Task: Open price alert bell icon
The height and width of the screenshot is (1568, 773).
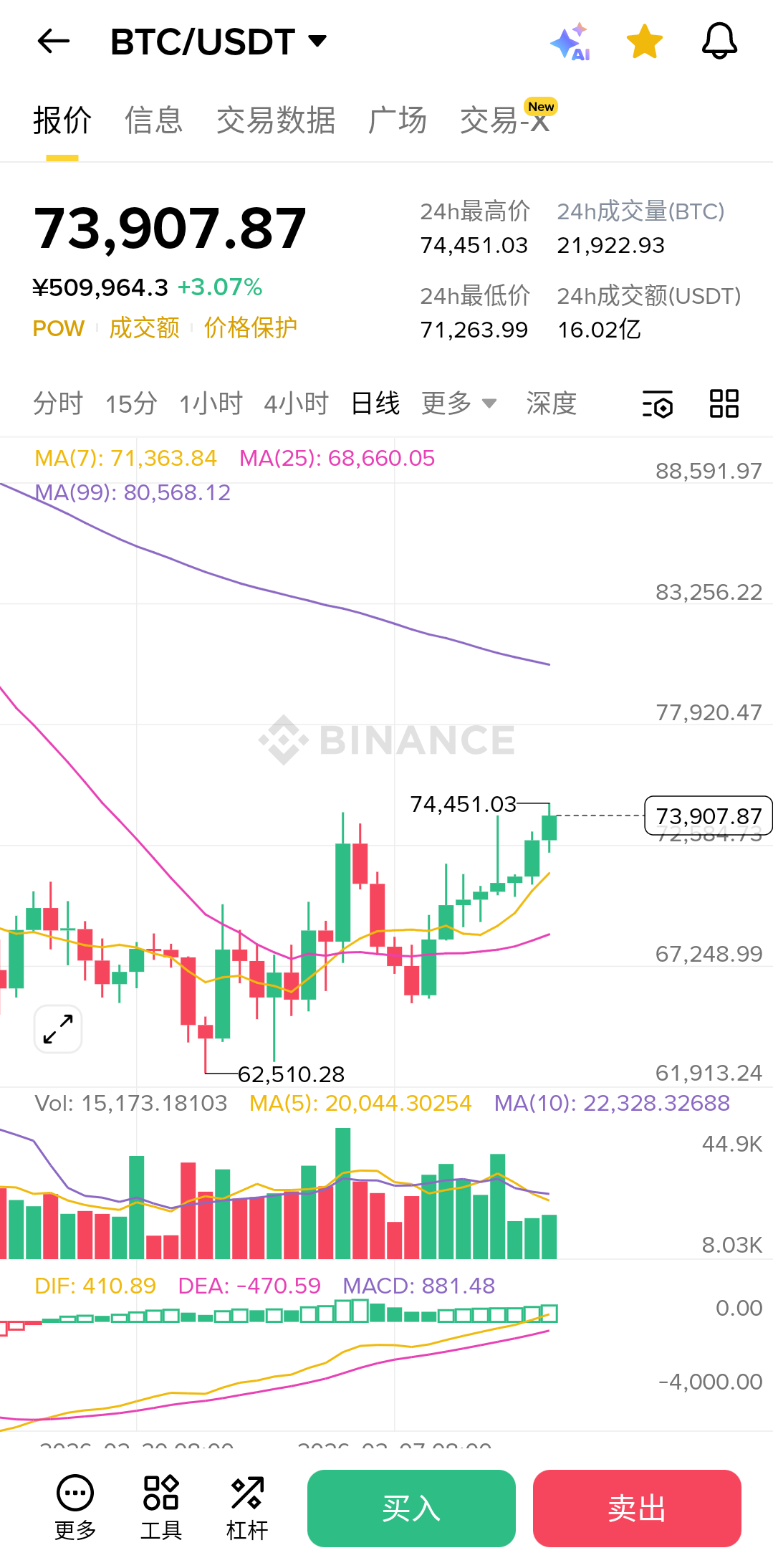Action: click(719, 42)
